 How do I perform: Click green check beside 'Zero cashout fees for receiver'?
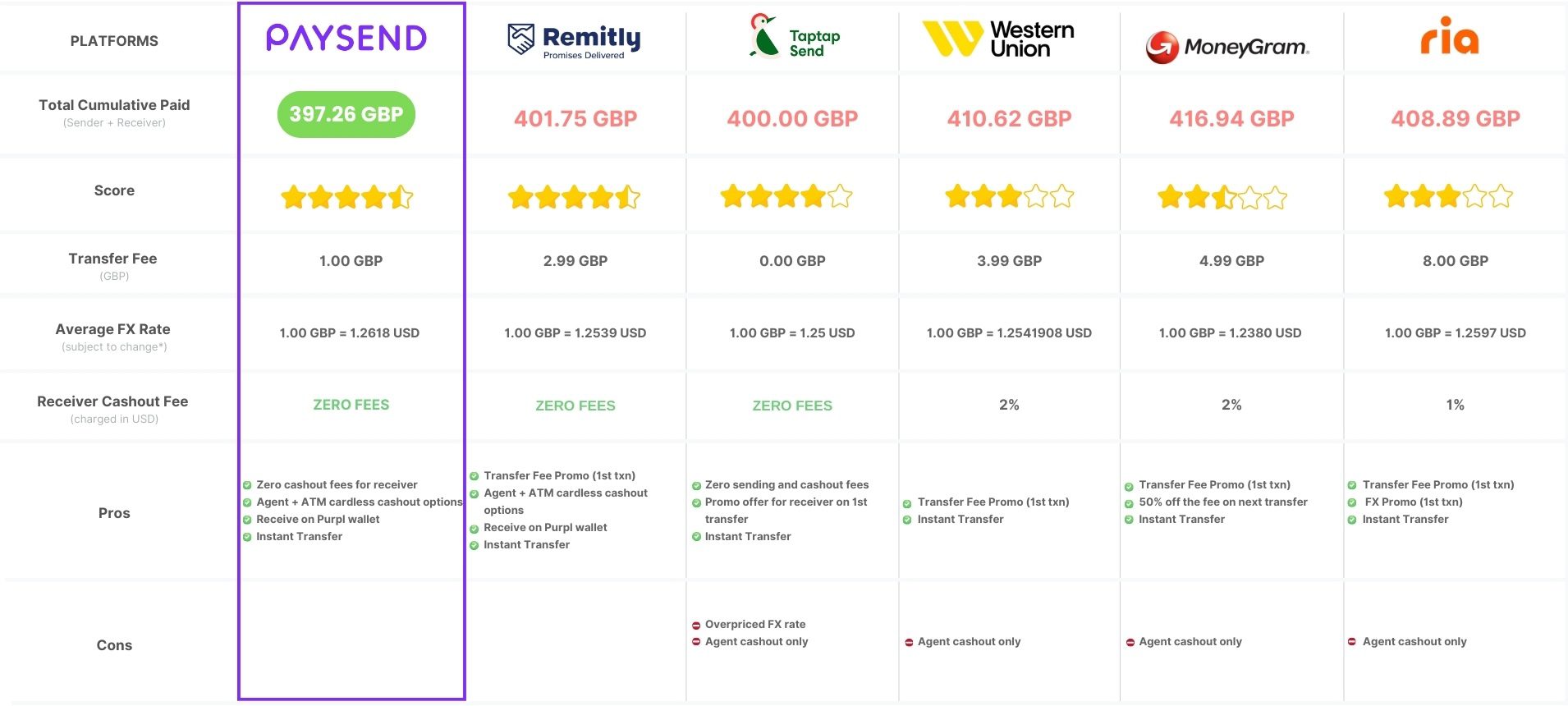pyautogui.click(x=247, y=485)
